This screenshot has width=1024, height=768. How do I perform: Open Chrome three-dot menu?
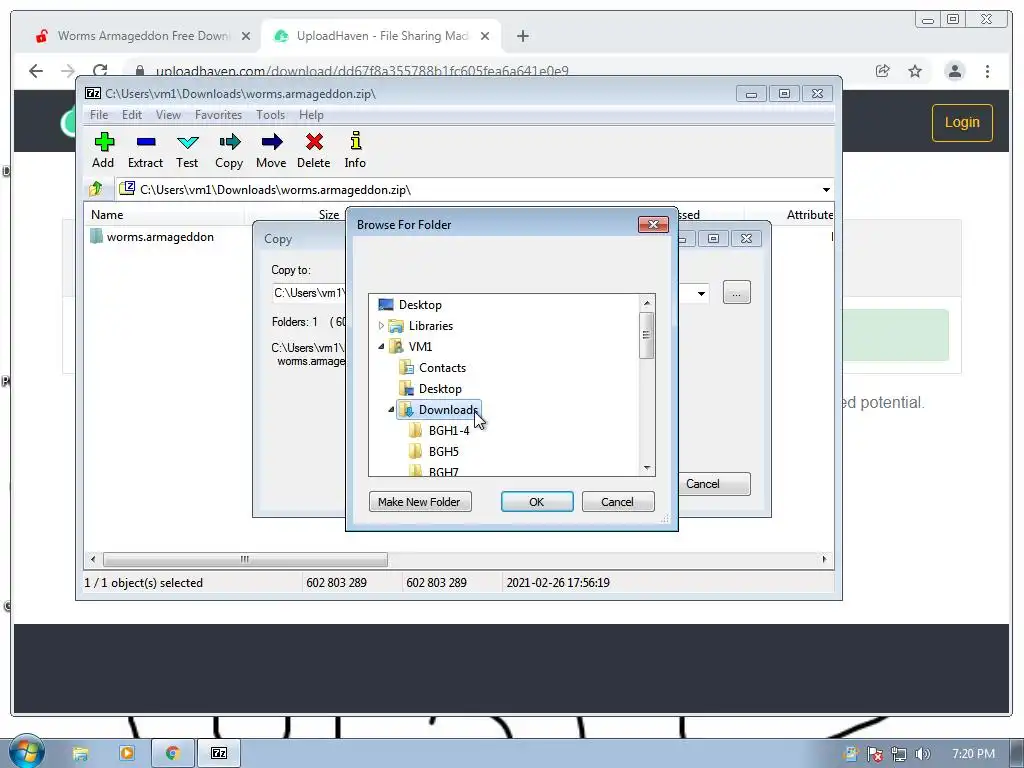click(987, 71)
